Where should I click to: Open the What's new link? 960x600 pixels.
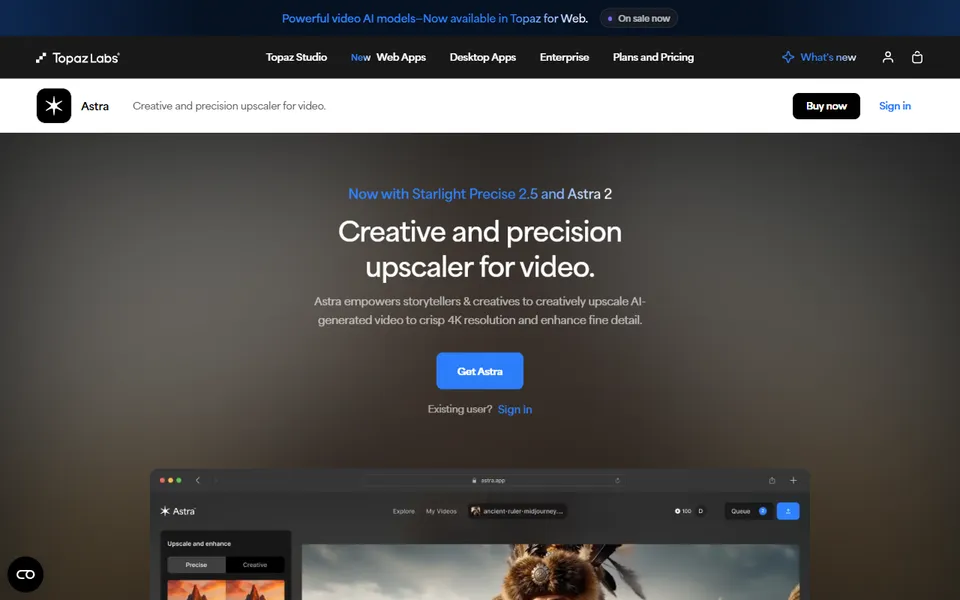click(x=819, y=57)
